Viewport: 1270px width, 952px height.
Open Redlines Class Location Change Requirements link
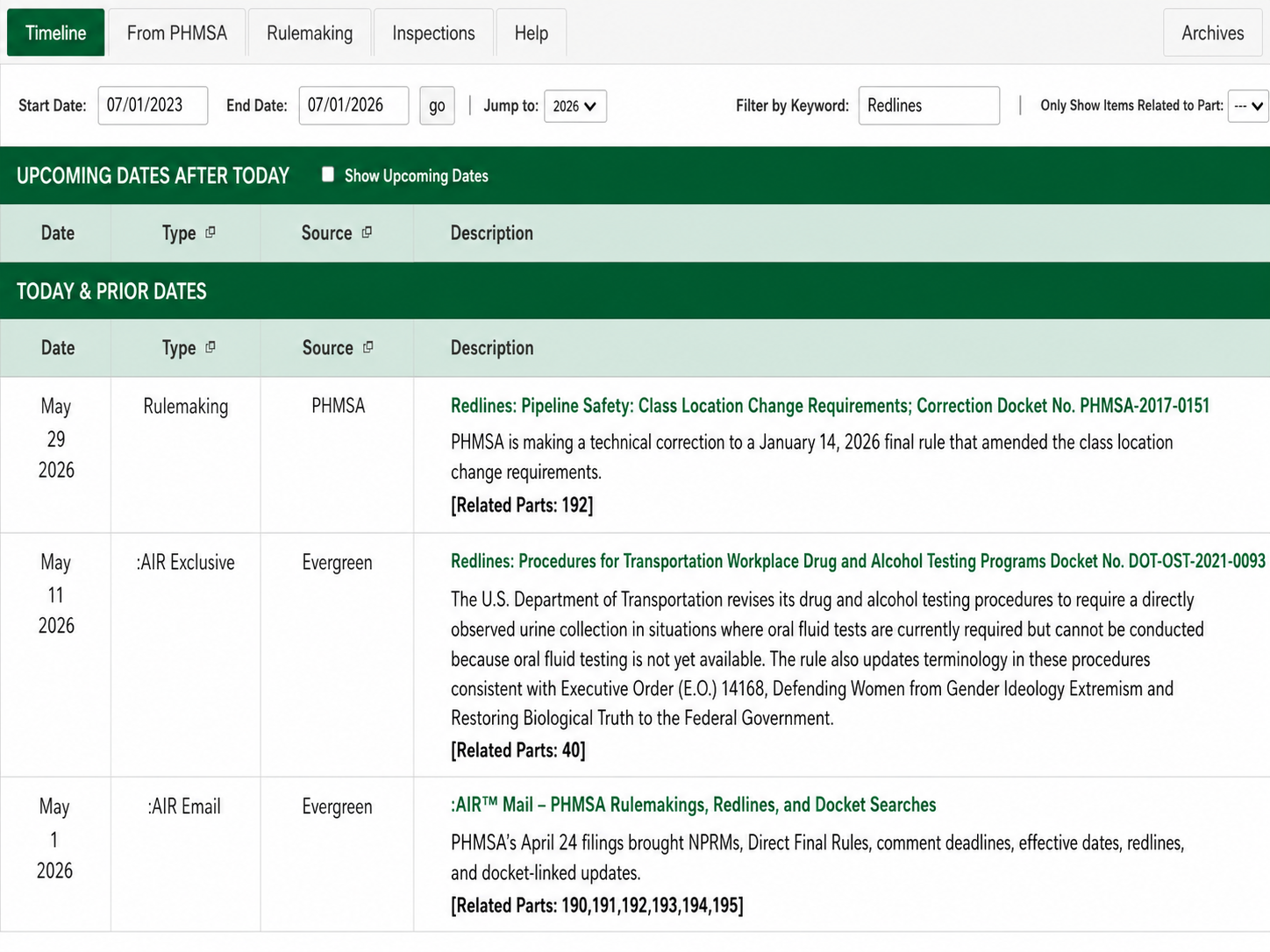coord(830,406)
